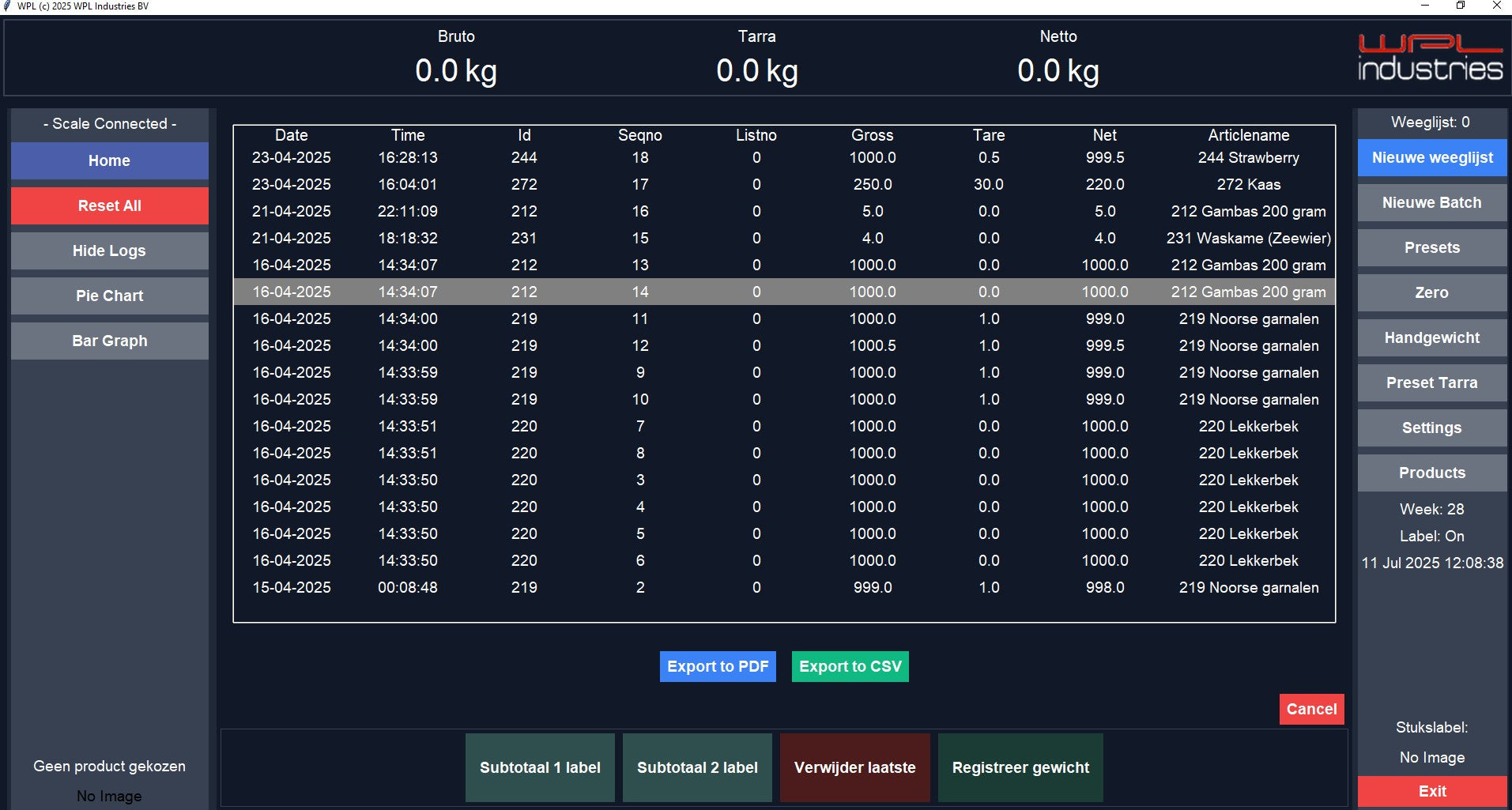1512x810 pixels.
Task: Click the red Reset All button
Action: click(x=110, y=205)
